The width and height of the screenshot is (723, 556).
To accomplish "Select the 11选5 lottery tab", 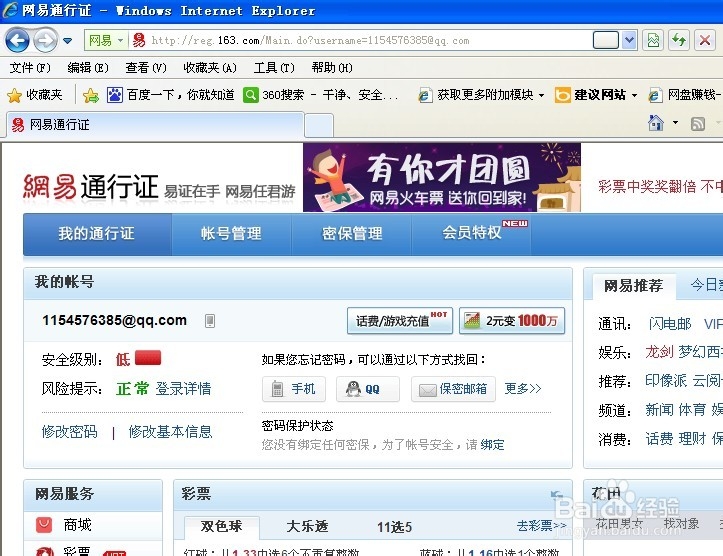I will (x=394, y=527).
